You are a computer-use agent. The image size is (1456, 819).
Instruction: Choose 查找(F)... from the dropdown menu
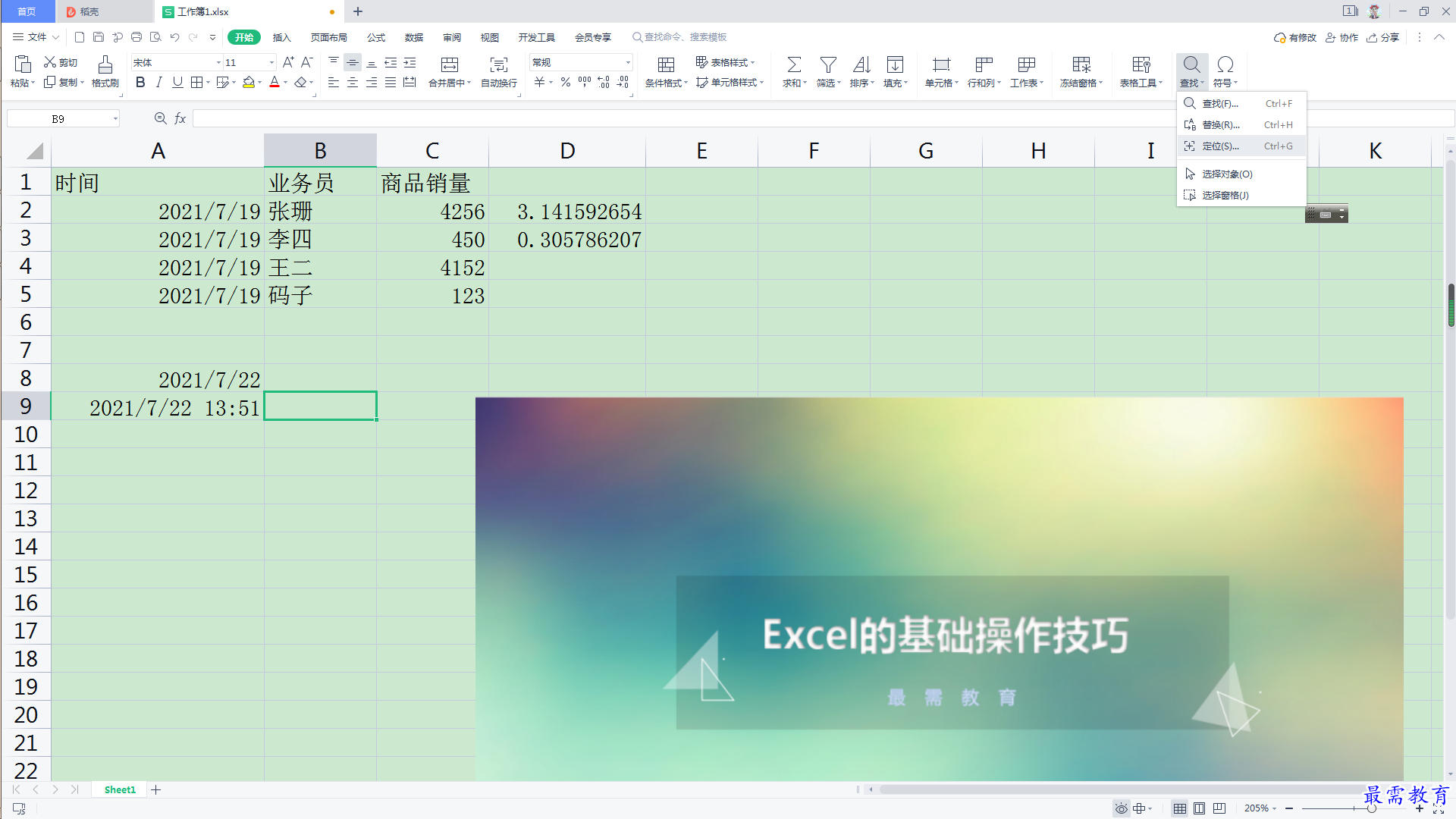pyautogui.click(x=1241, y=103)
